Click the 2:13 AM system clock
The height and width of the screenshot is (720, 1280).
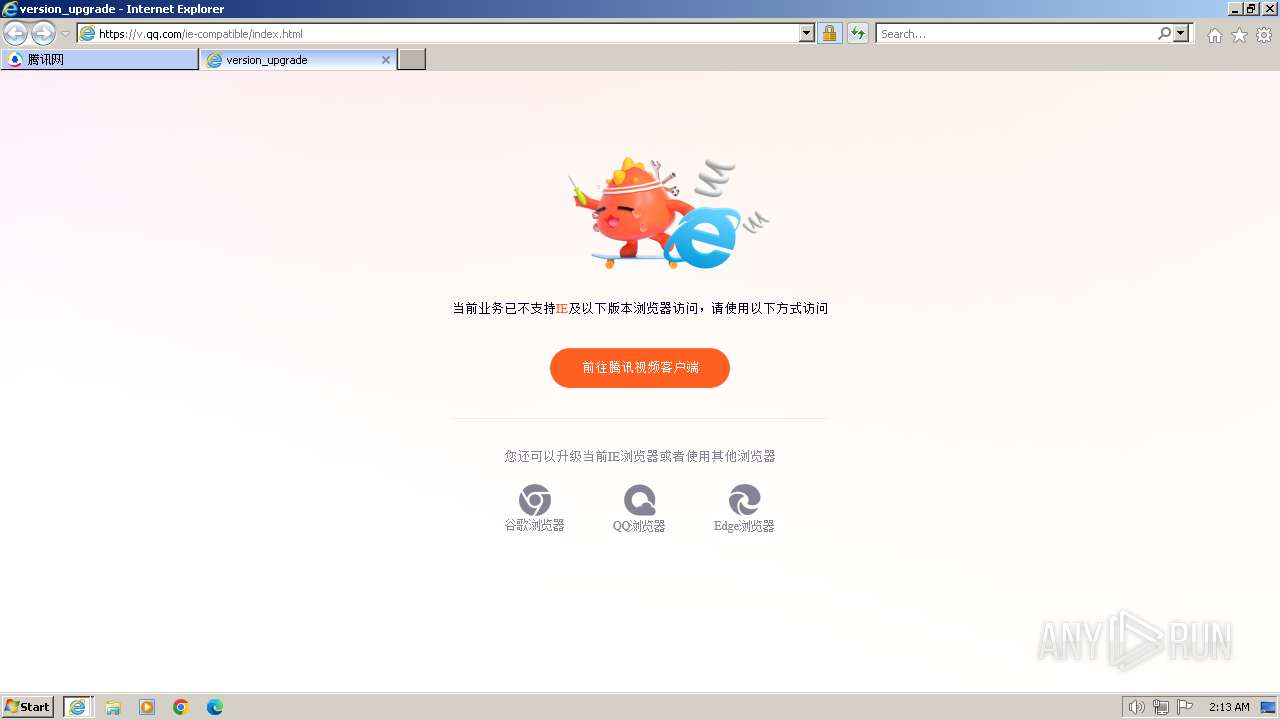tap(1229, 707)
